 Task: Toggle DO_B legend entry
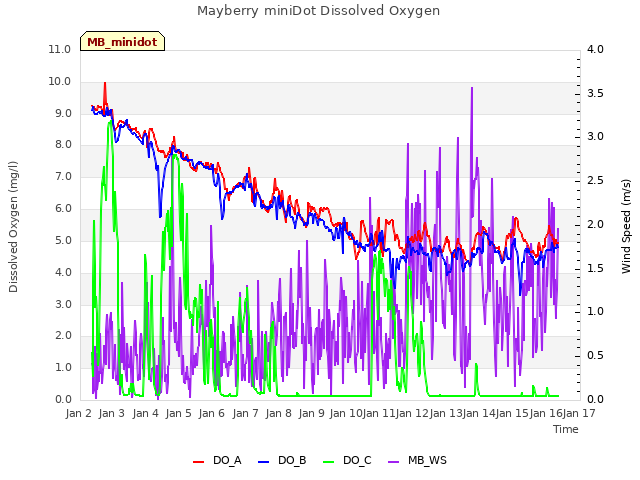[x=282, y=461]
